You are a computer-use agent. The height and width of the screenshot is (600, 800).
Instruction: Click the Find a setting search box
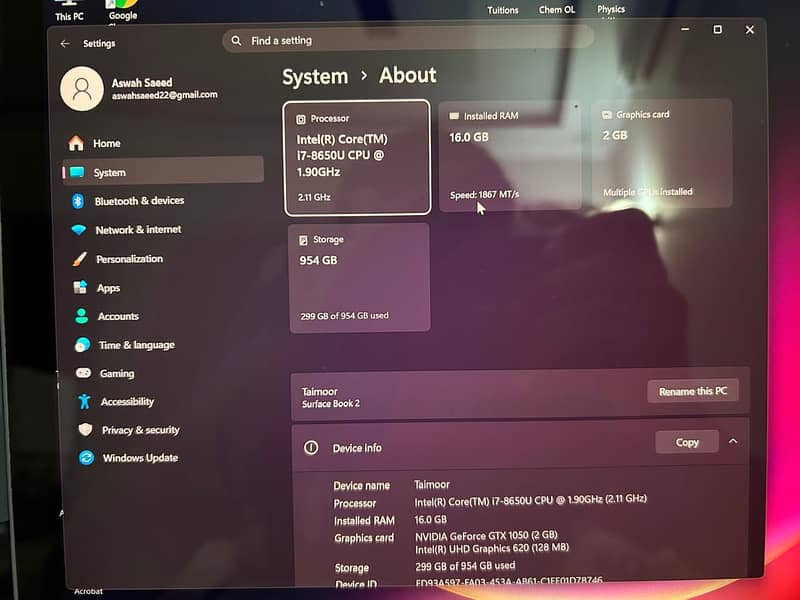click(408, 40)
